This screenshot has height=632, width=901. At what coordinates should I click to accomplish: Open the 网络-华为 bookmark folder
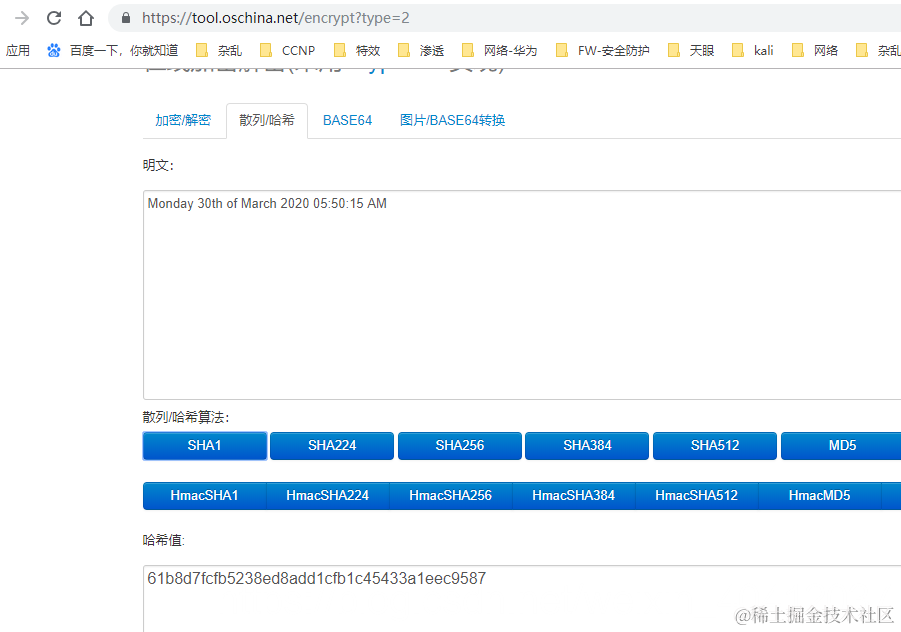coord(500,51)
